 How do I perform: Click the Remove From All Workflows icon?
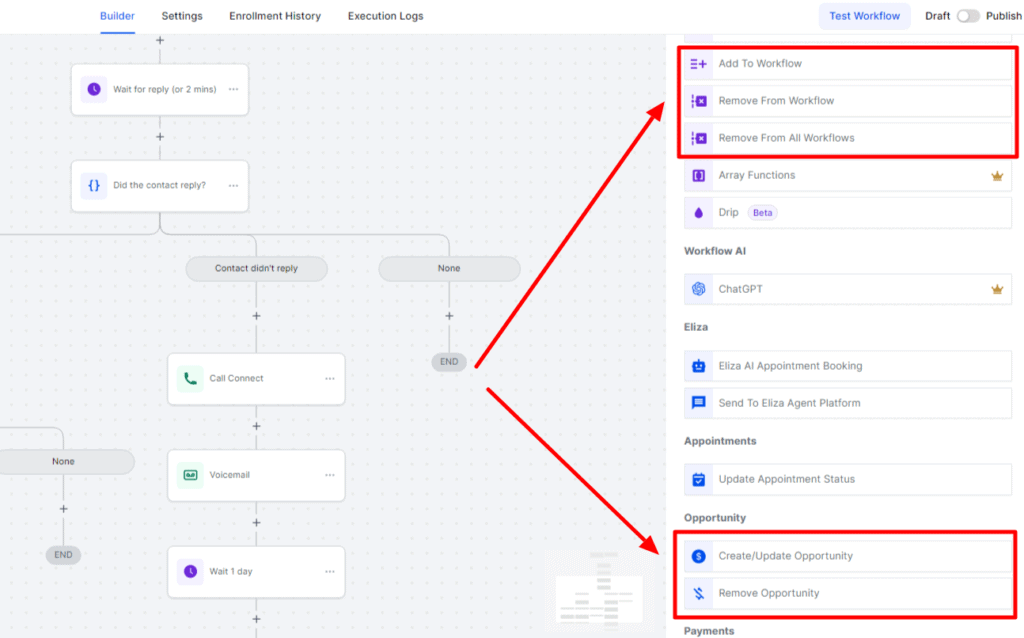pyautogui.click(x=698, y=138)
